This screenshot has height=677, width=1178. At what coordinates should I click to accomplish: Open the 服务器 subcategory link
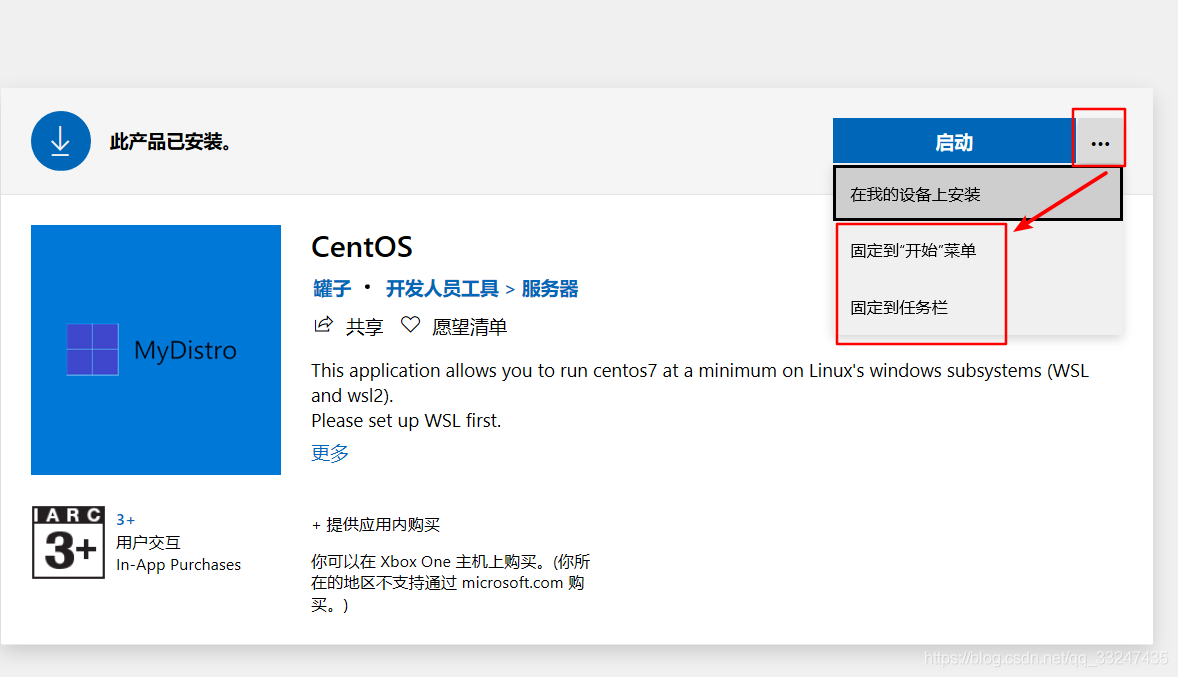[550, 289]
